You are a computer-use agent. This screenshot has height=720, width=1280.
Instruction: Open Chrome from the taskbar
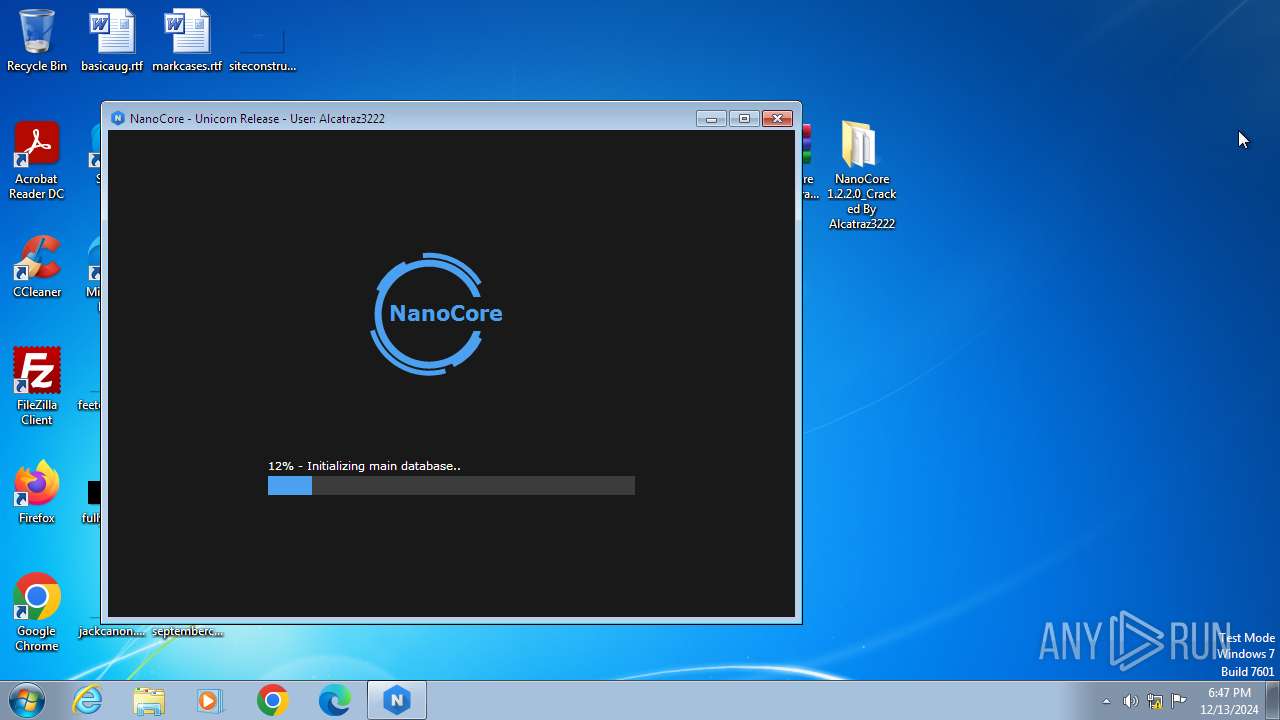272,700
